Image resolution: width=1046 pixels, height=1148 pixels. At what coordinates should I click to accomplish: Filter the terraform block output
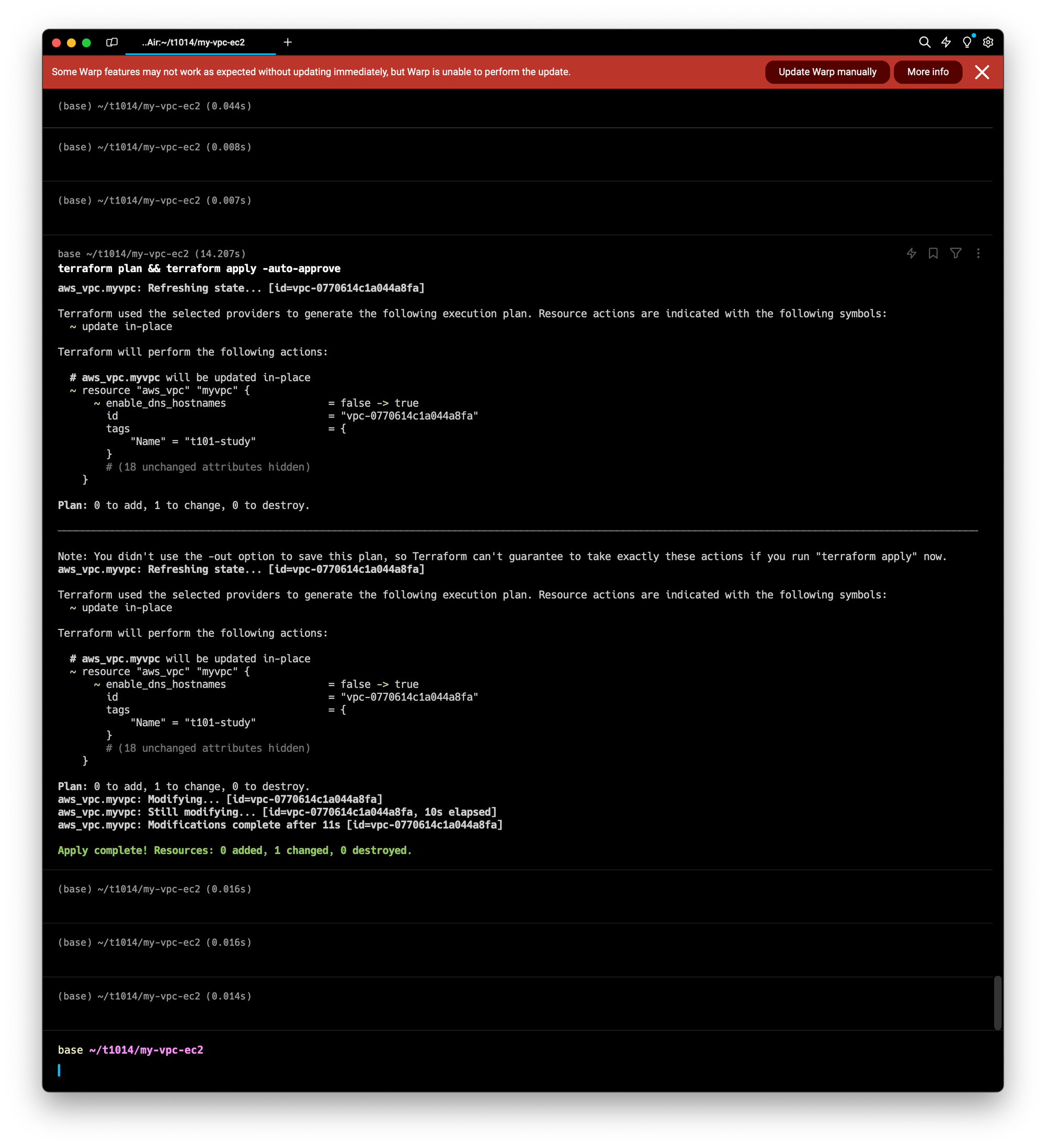coord(956,253)
